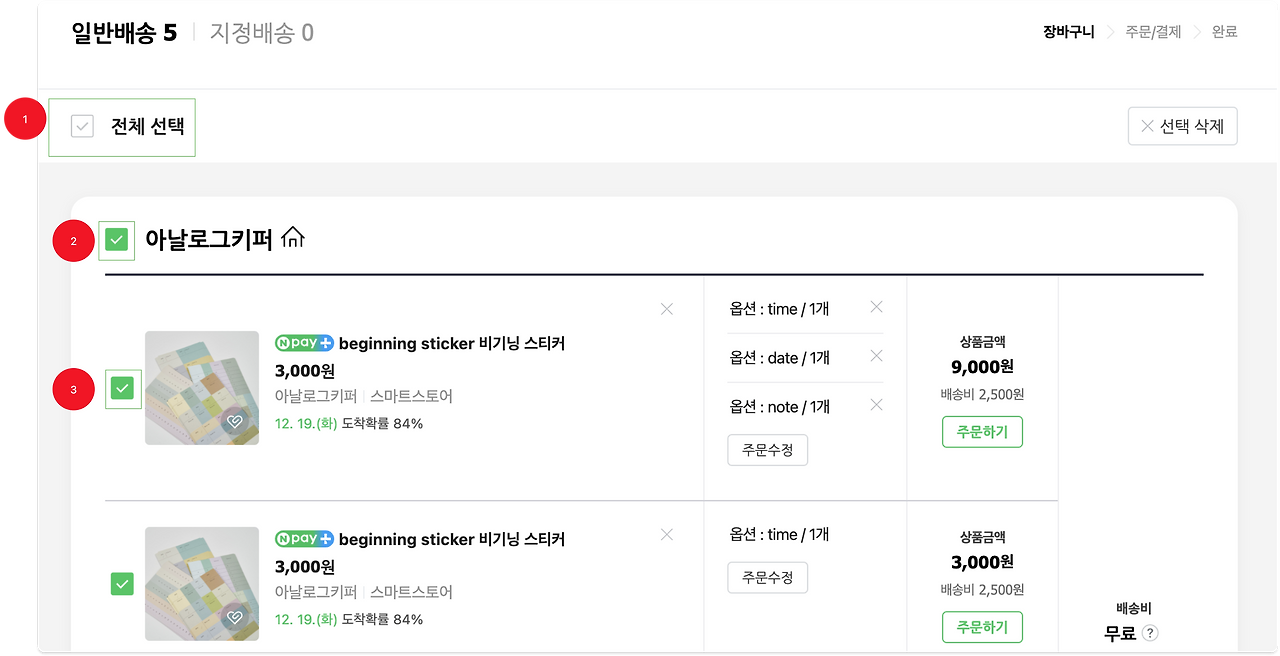
Task: Click 주문하기 for the 9,000원 item
Action: 982,432
